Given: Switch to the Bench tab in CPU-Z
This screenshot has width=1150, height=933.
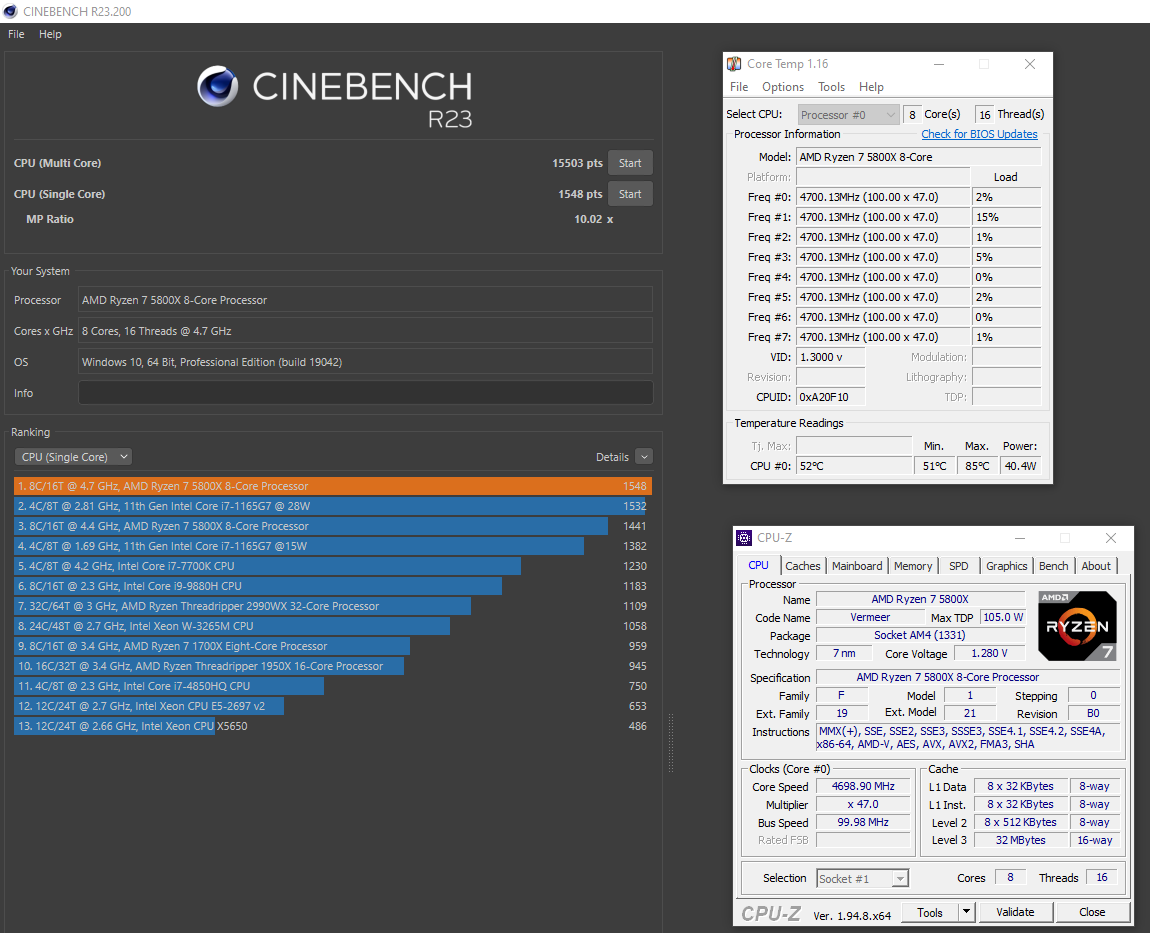Looking at the screenshot, I should click(x=1053, y=566).
